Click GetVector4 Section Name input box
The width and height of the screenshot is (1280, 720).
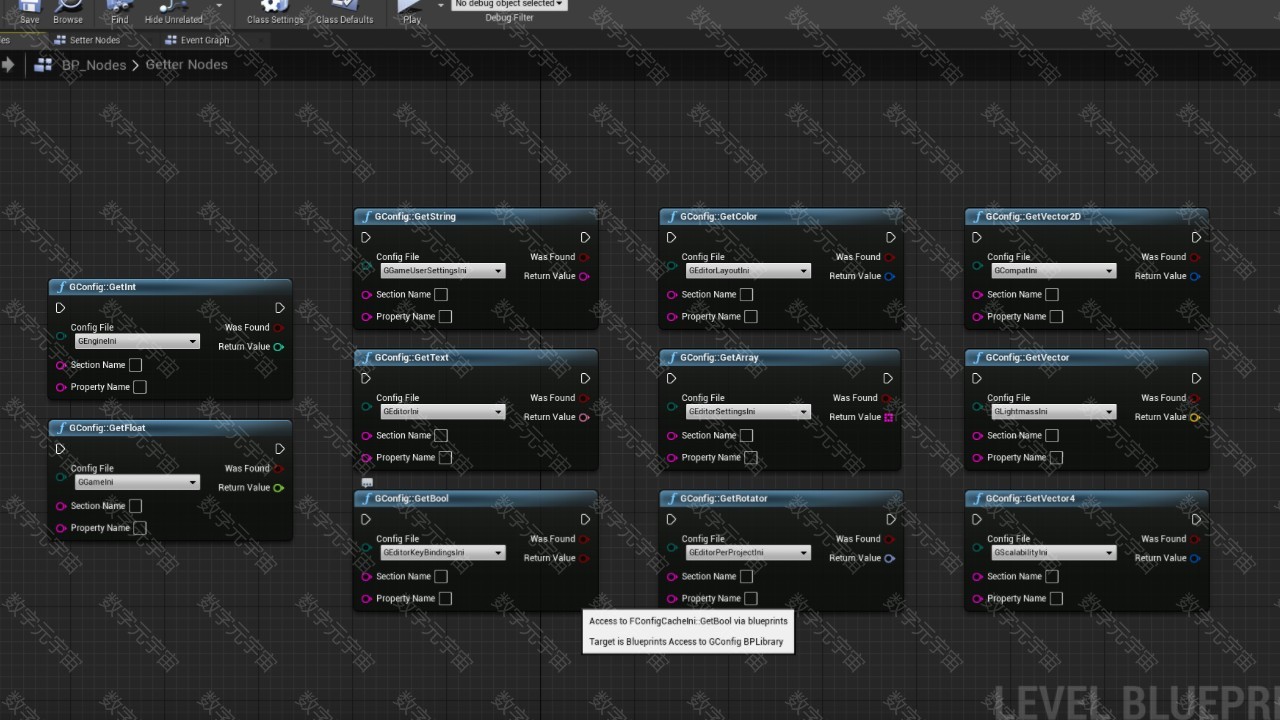click(1052, 577)
